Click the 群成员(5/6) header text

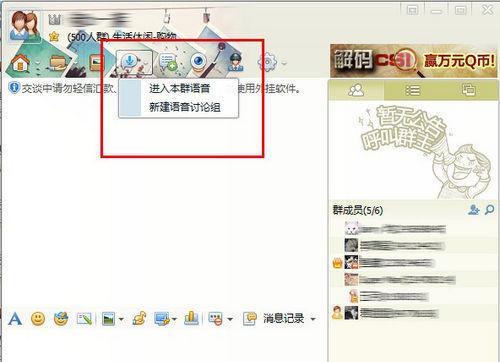pos(358,210)
